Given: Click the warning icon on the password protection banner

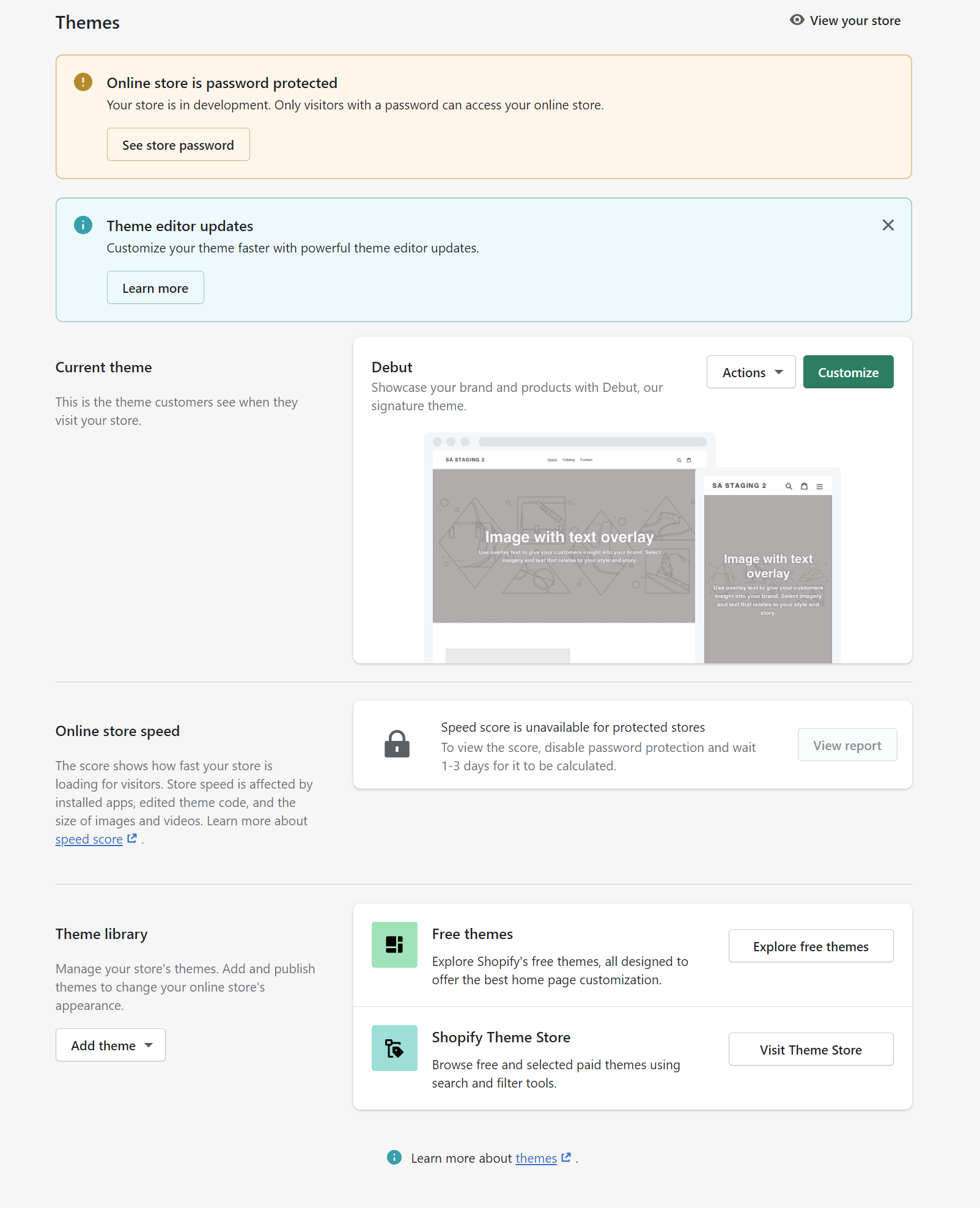Looking at the screenshot, I should tap(83, 82).
